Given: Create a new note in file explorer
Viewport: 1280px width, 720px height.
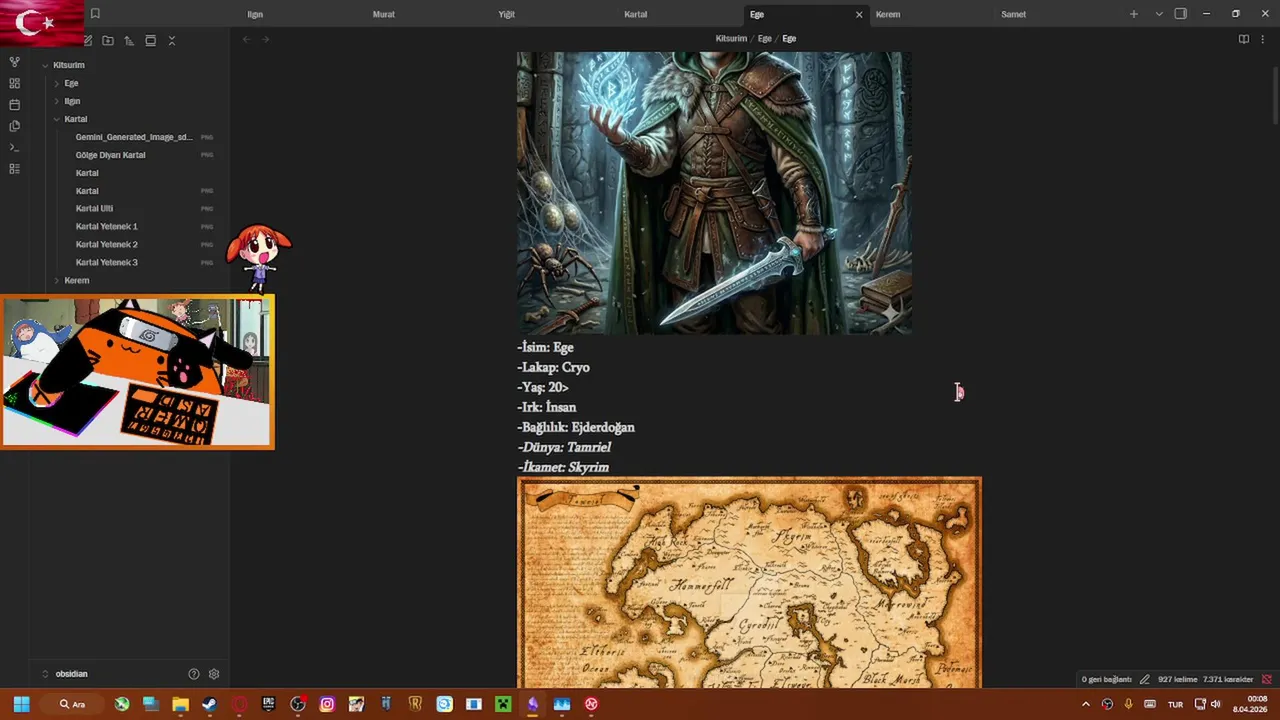Looking at the screenshot, I should point(88,41).
